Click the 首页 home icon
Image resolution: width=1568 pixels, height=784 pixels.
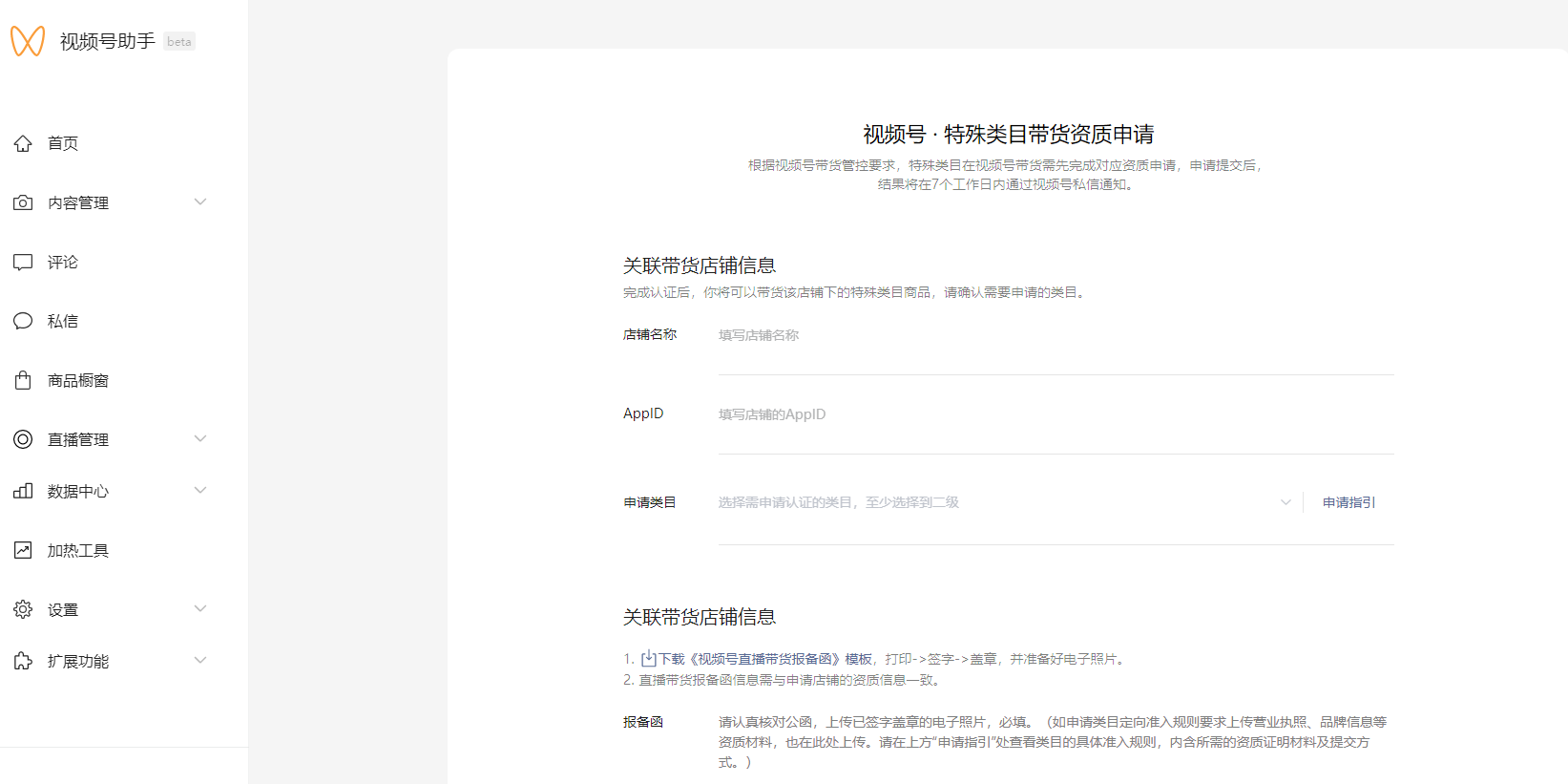click(23, 143)
